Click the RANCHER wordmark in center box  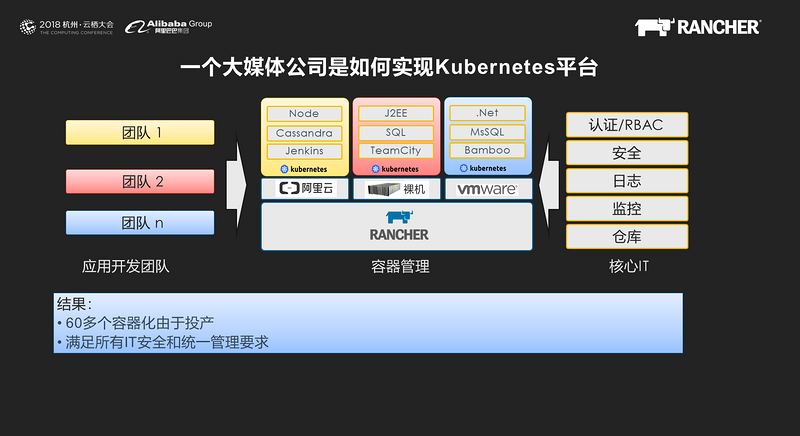pyautogui.click(x=399, y=235)
